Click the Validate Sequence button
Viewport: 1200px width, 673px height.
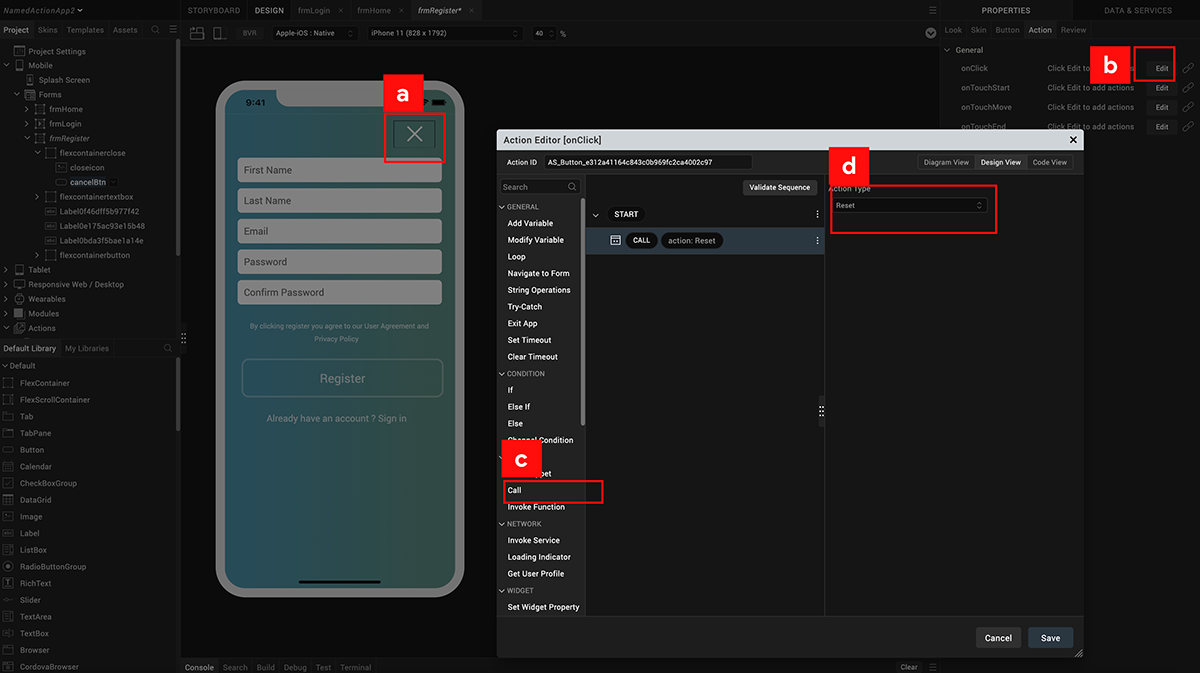click(780, 188)
